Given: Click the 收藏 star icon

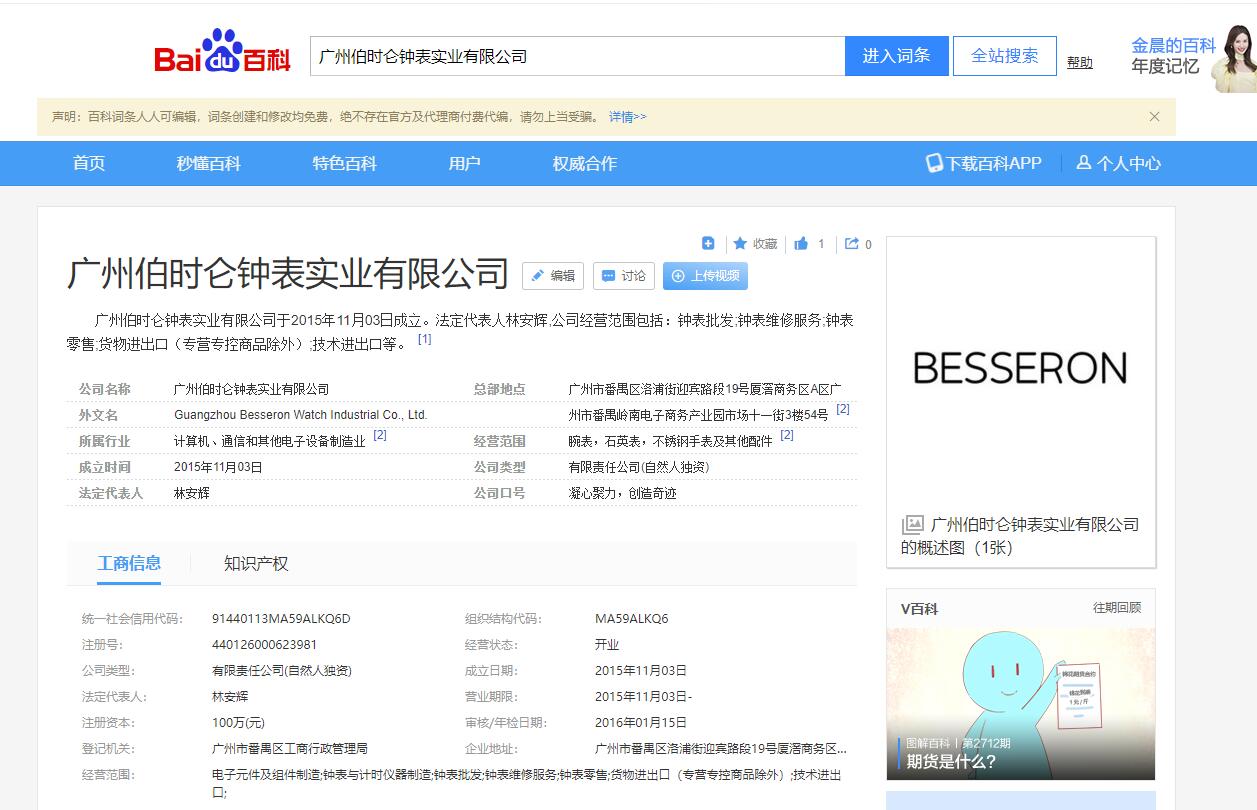Looking at the screenshot, I should click(x=740, y=243).
